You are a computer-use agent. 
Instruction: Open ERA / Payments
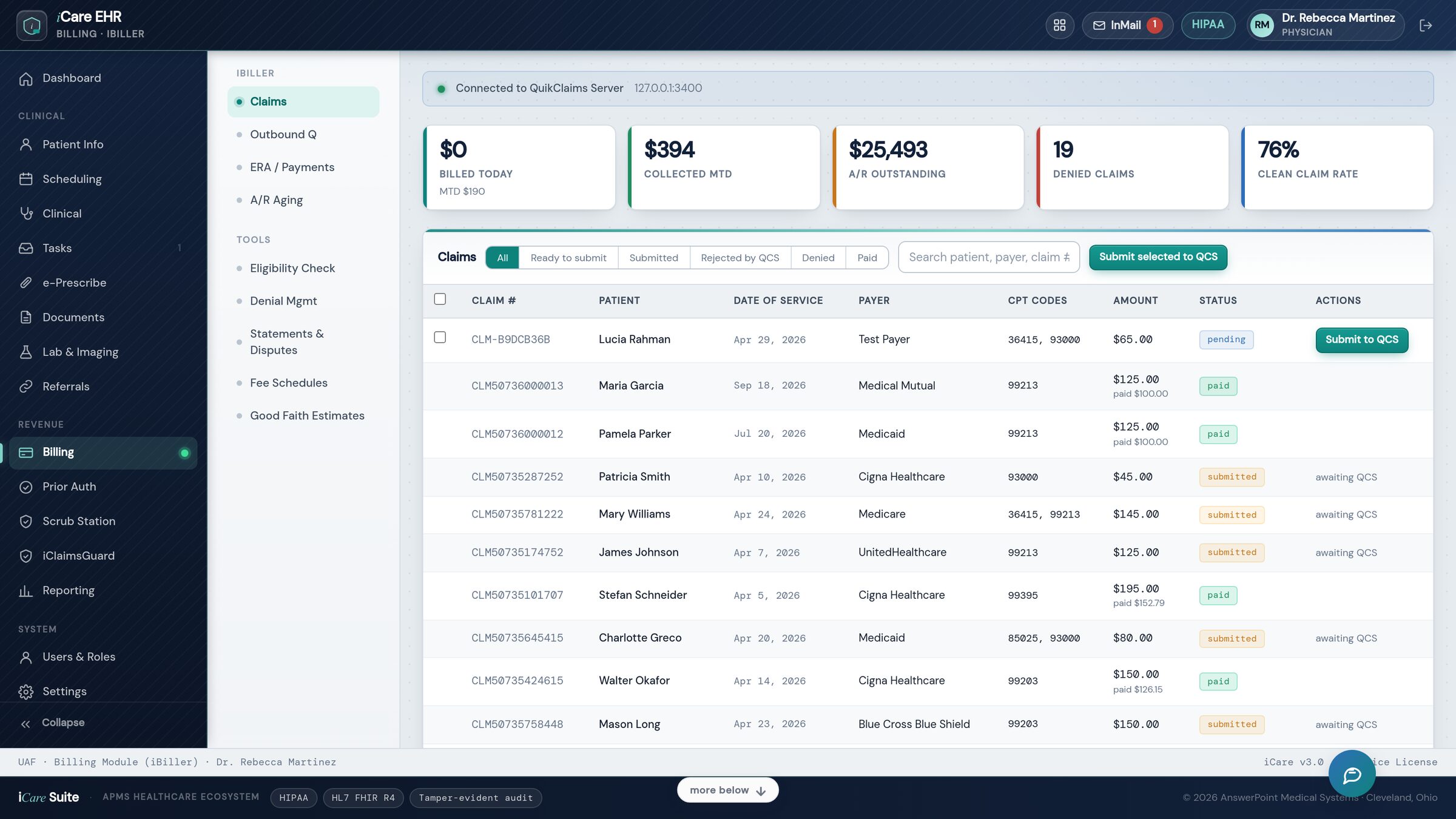(x=303, y=167)
